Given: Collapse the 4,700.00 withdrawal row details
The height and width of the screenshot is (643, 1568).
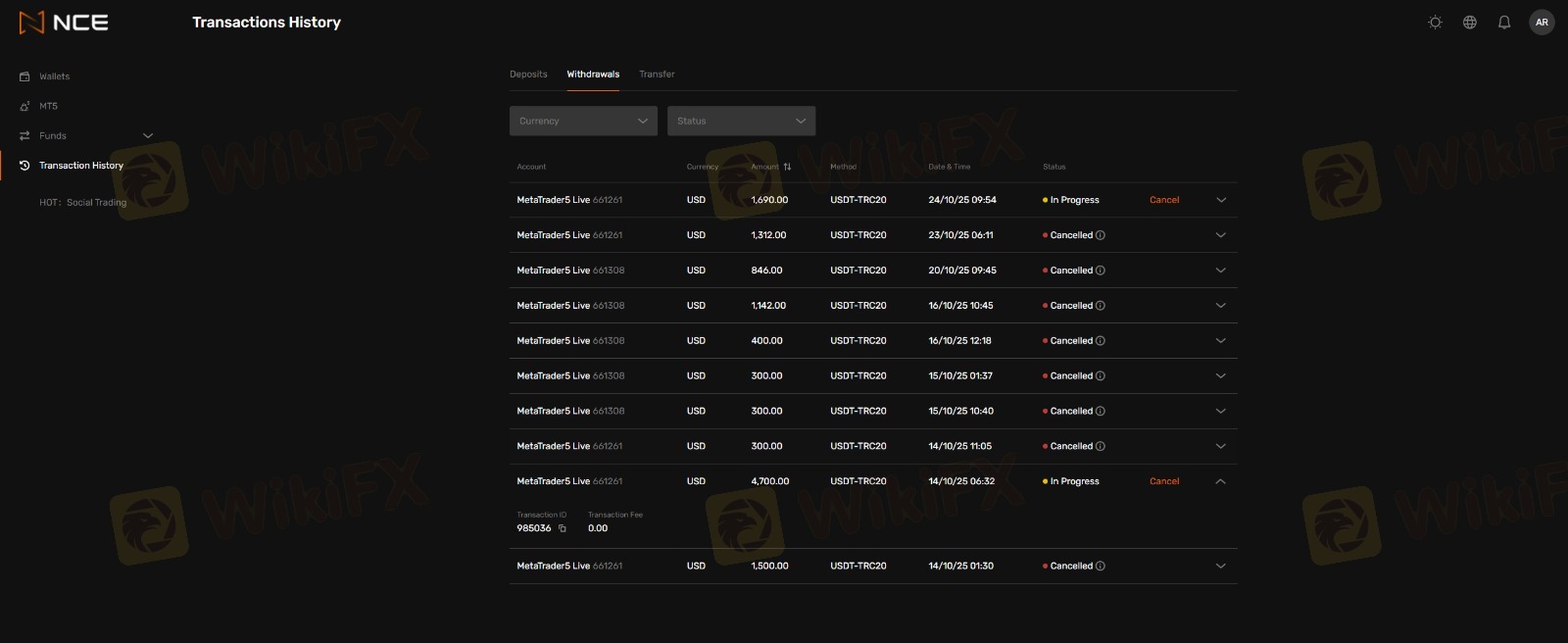Looking at the screenshot, I should [1220, 481].
